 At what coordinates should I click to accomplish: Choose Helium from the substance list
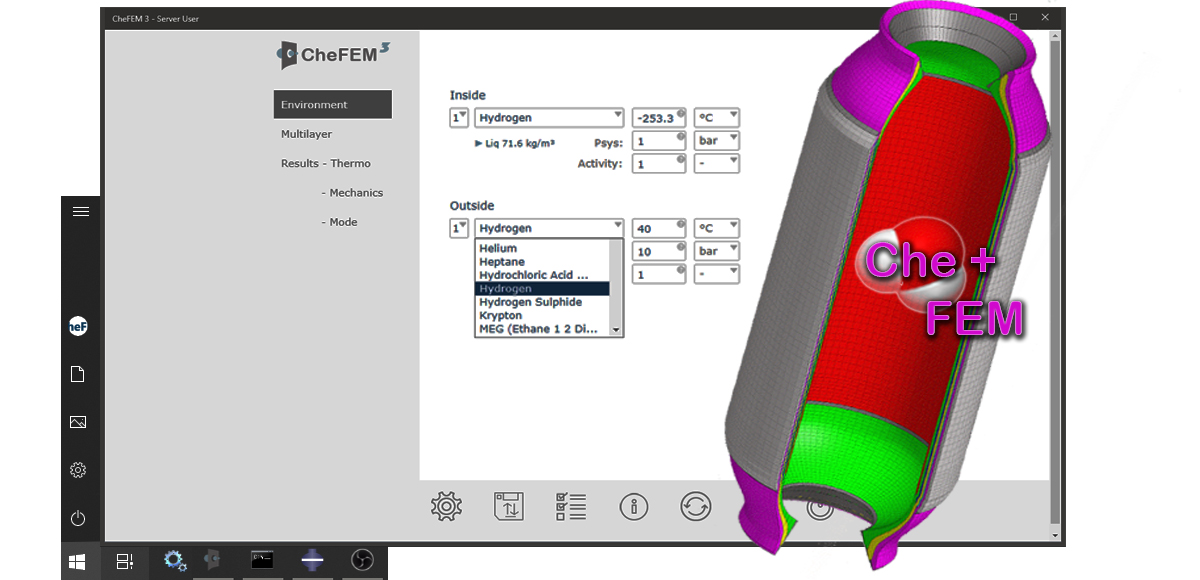pyautogui.click(x=542, y=248)
